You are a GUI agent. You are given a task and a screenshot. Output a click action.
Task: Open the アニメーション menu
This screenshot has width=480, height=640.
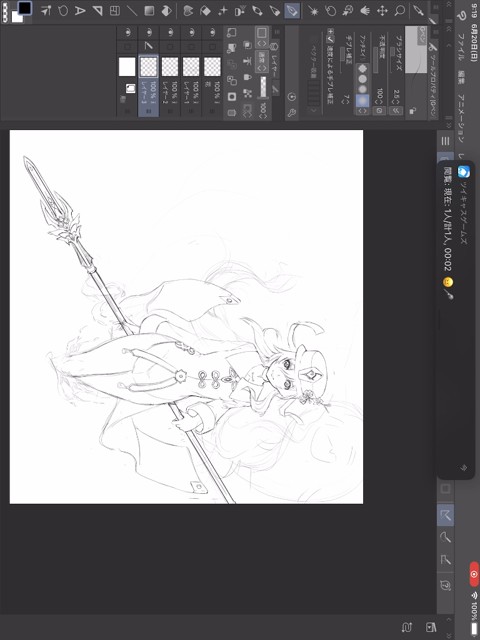click(462, 117)
